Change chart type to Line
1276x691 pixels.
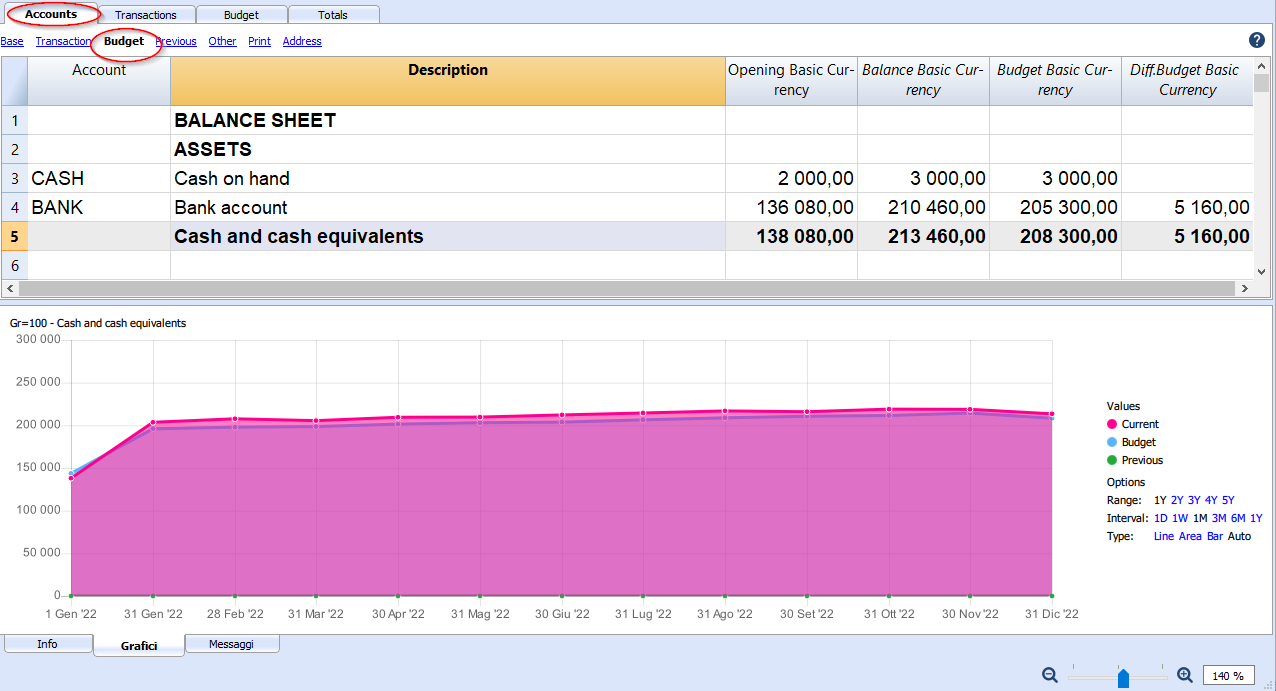(1164, 536)
